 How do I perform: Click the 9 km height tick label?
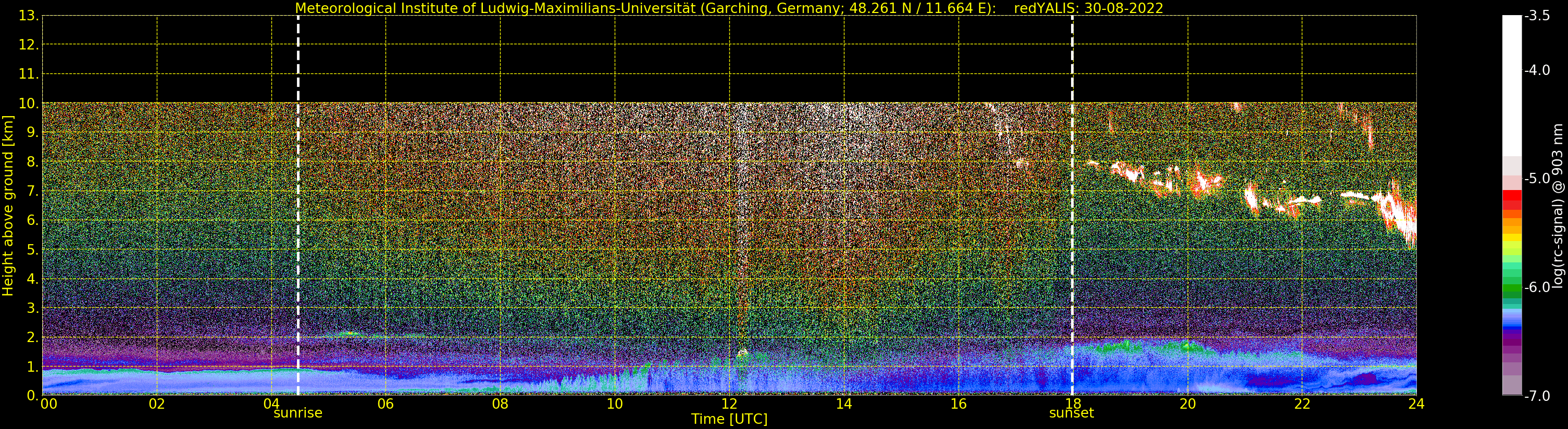point(33,133)
